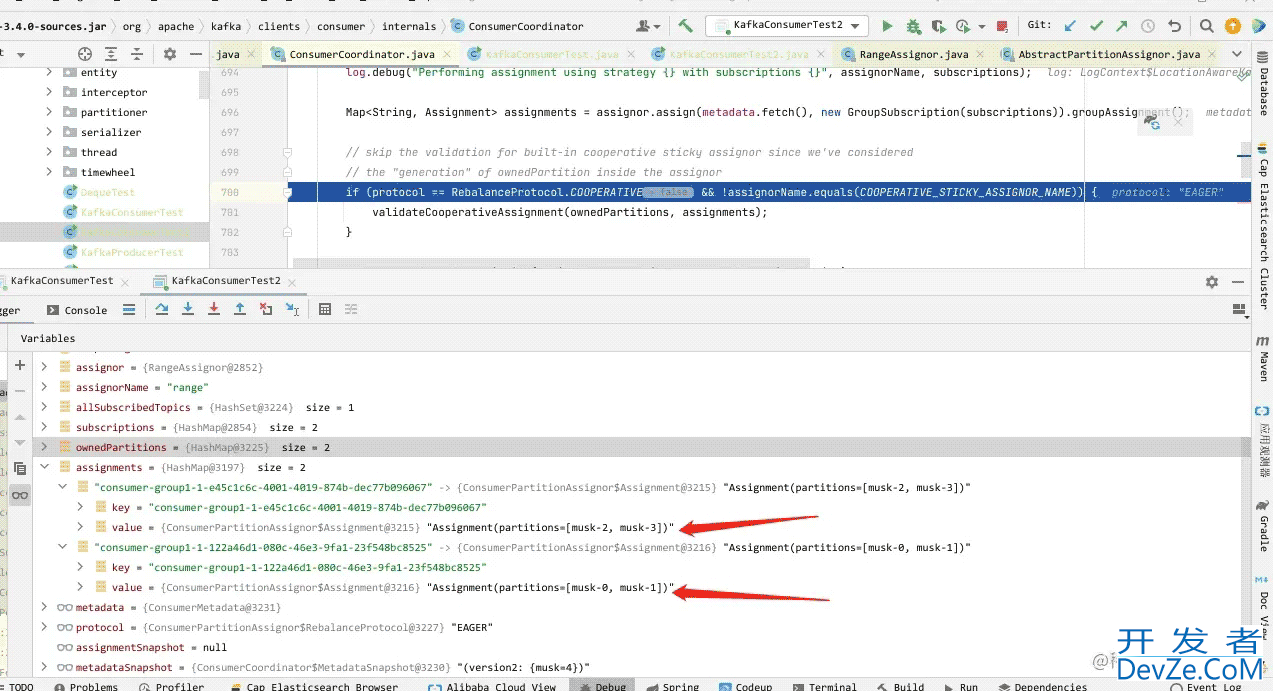
Task: Click project panel locate target icon
Action: pyautogui.click(x=85, y=54)
